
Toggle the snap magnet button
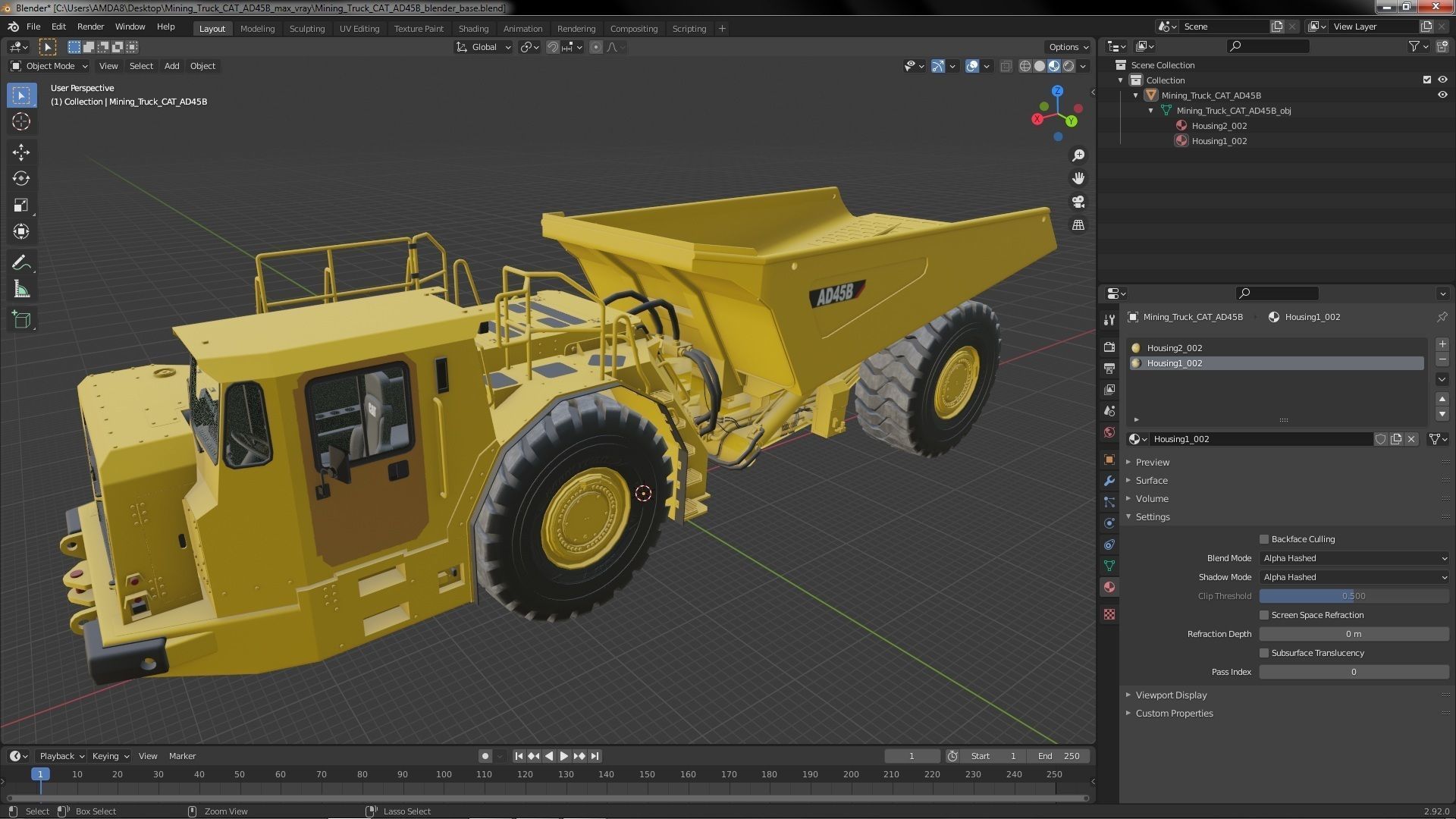click(x=553, y=47)
